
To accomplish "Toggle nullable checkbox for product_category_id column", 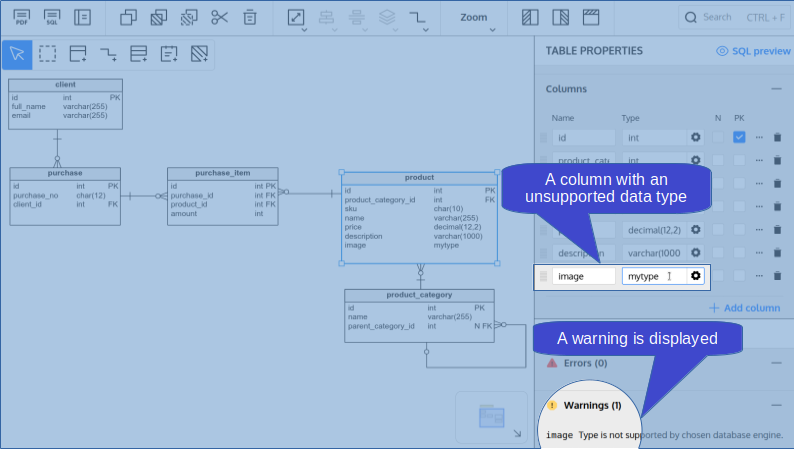I will pyautogui.click(x=718, y=160).
